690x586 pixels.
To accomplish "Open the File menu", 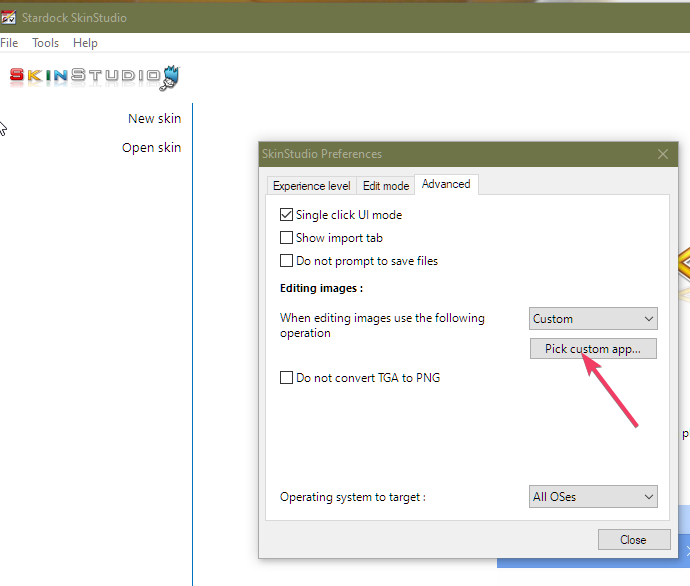I will [x=9, y=43].
